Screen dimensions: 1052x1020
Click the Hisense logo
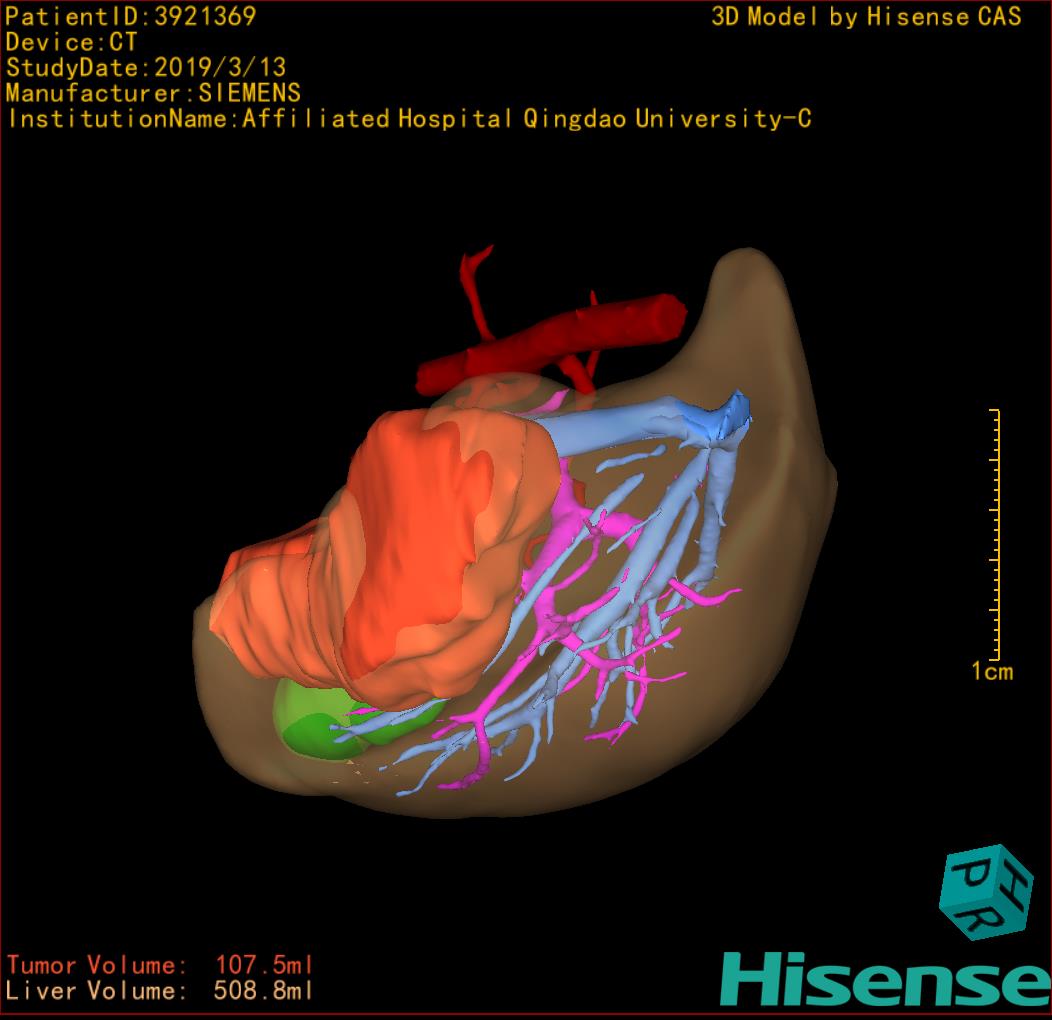pos(886,979)
